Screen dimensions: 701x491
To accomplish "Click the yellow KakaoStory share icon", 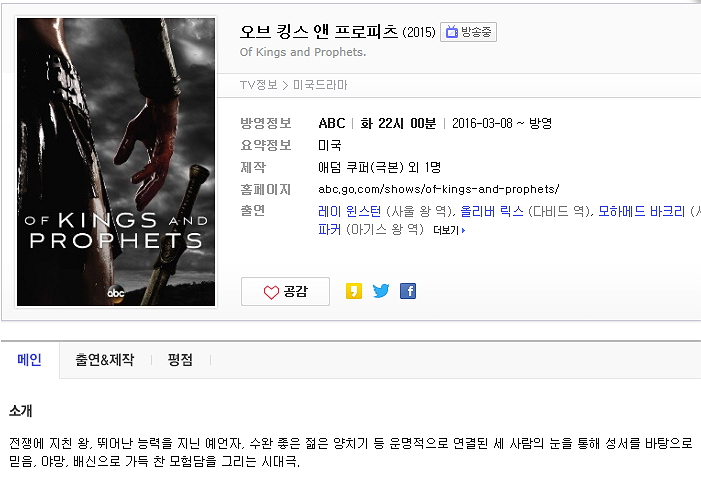I will tap(354, 291).
